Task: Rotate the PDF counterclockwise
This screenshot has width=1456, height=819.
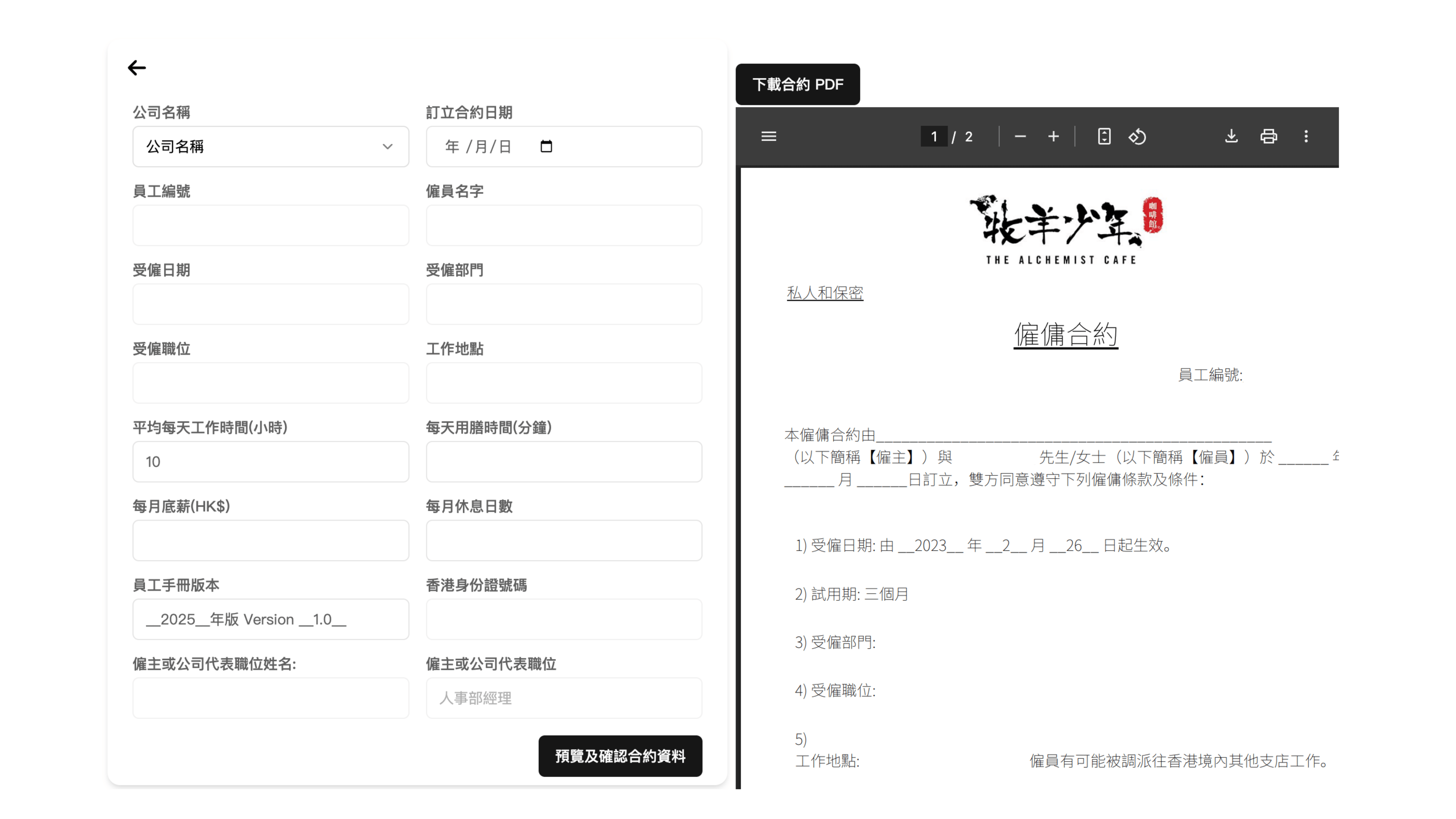Action: click(x=1137, y=136)
